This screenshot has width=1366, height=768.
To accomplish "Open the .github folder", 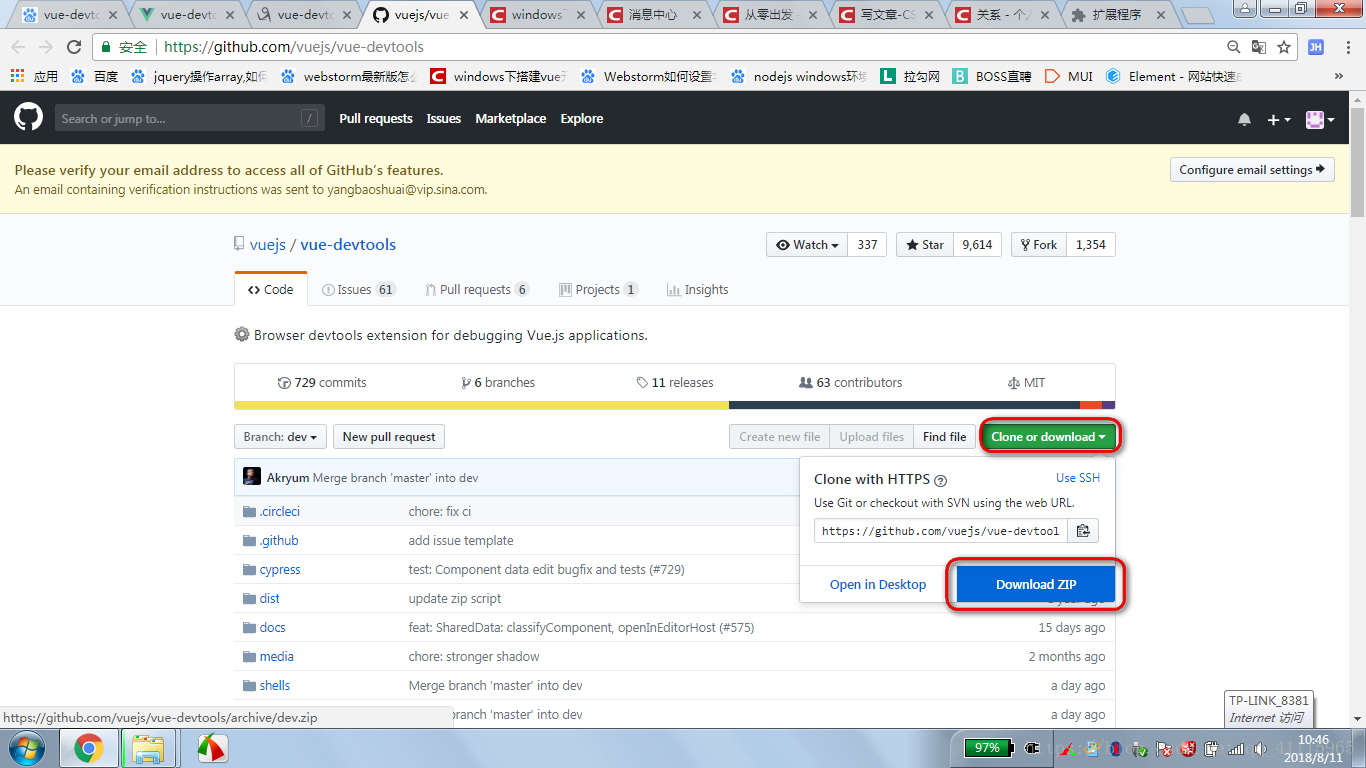I will pos(279,540).
